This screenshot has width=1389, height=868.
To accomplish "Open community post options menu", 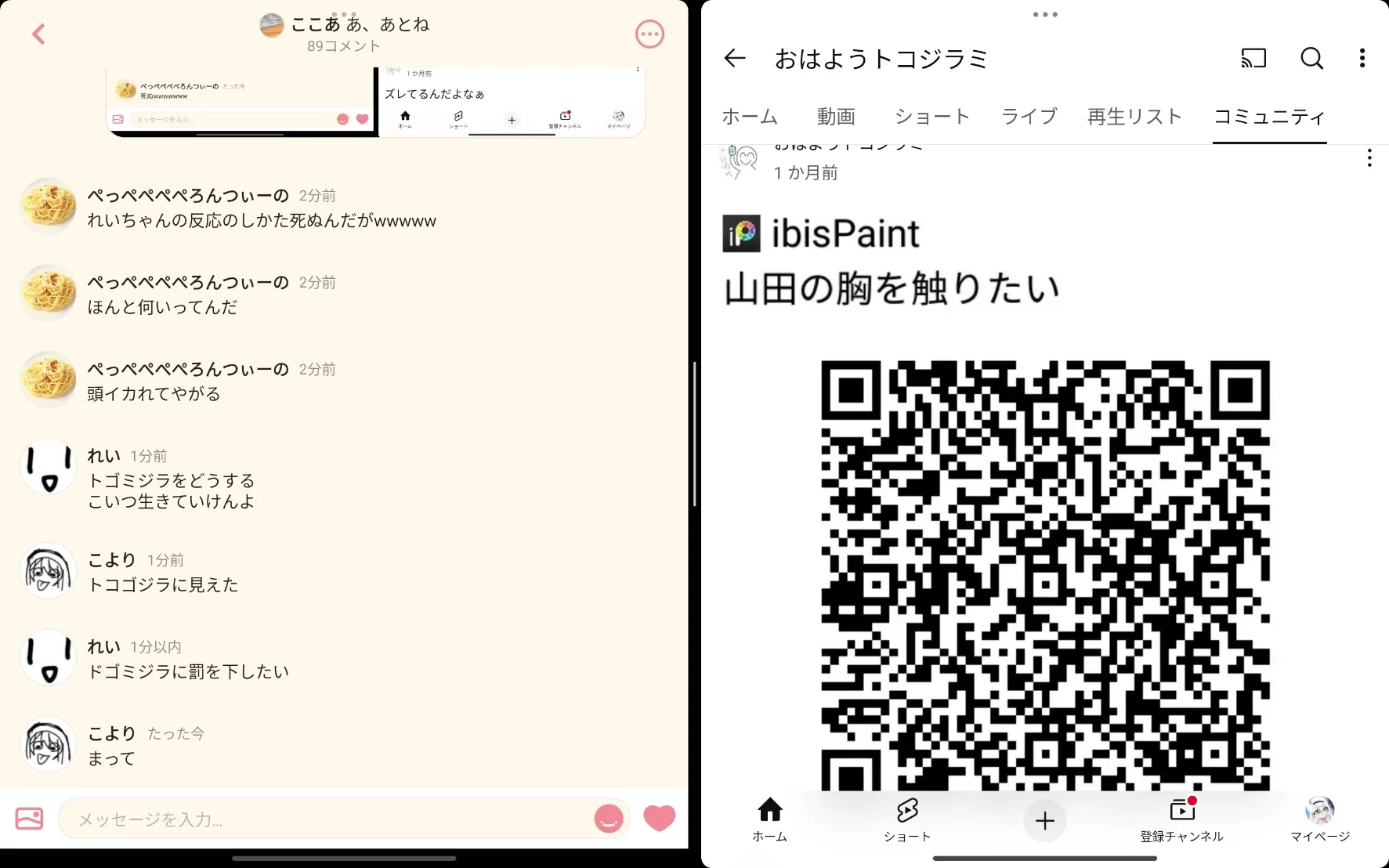I will pos(1369,158).
